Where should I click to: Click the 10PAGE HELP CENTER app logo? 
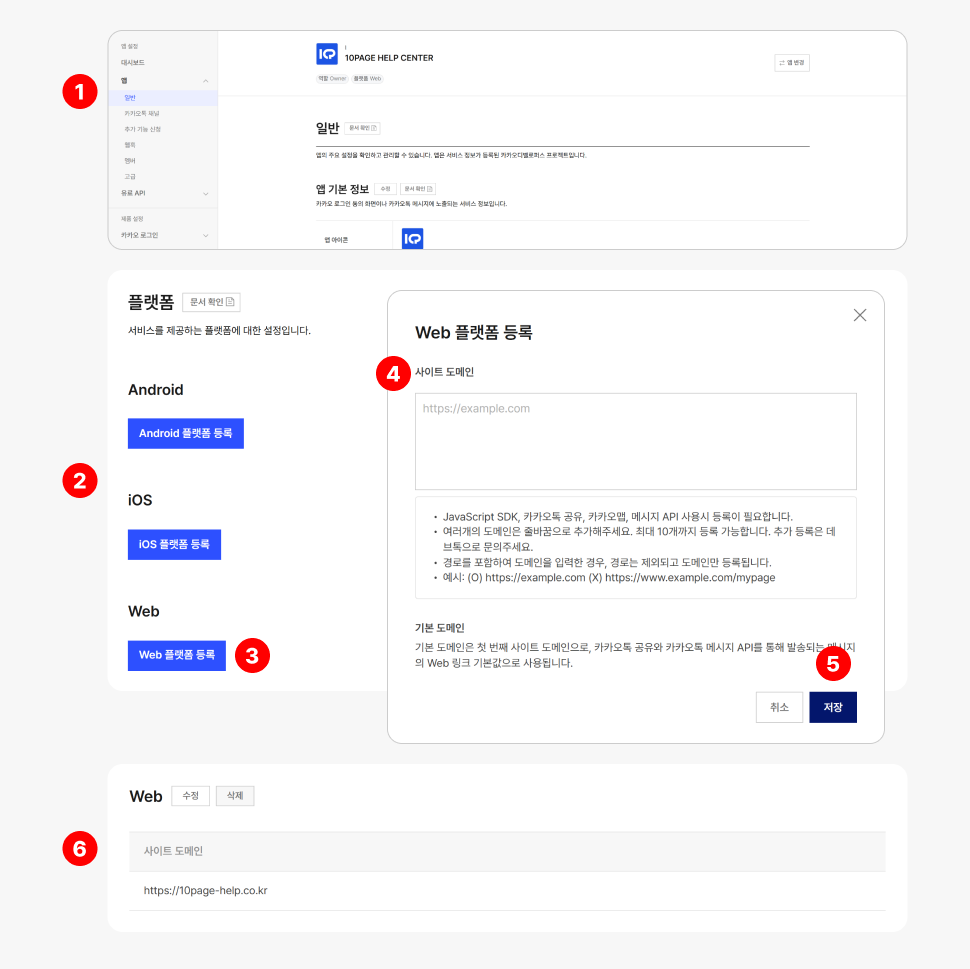[326, 54]
